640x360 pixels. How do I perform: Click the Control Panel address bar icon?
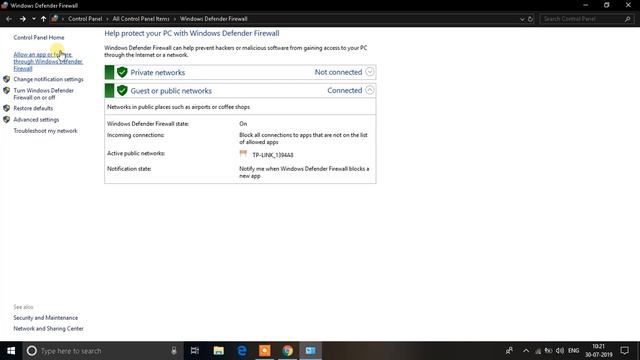point(54,19)
